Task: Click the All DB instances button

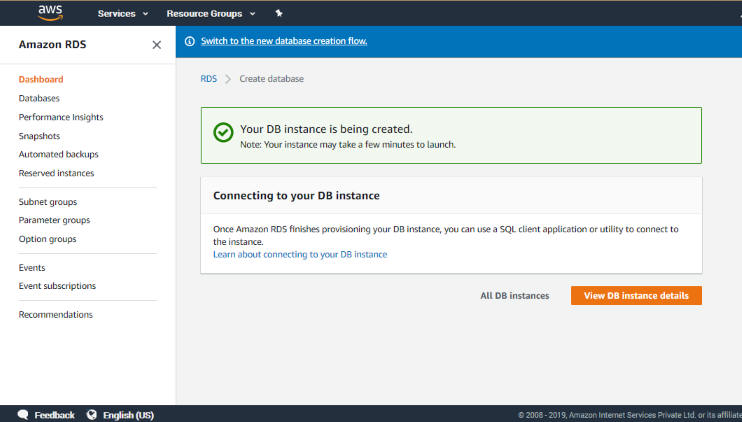Action: click(514, 296)
